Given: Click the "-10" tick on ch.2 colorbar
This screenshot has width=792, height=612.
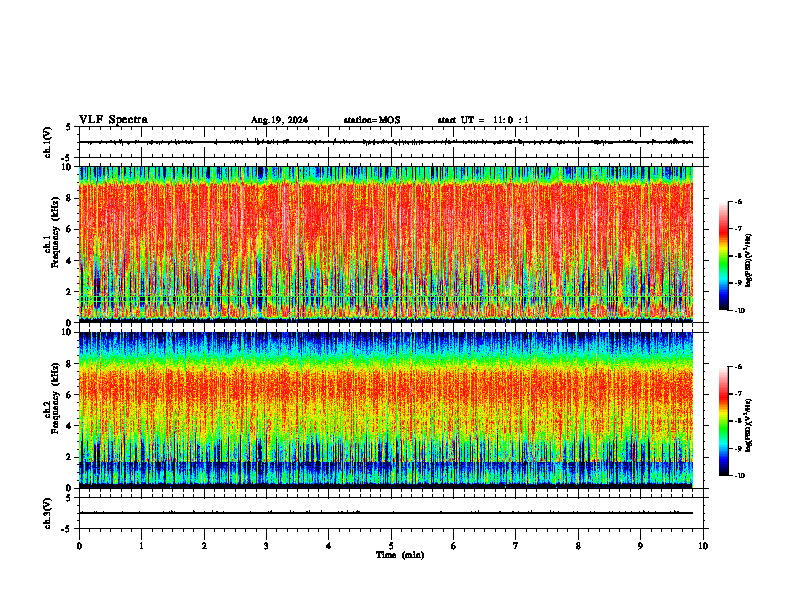Looking at the screenshot, I should tap(740, 476).
